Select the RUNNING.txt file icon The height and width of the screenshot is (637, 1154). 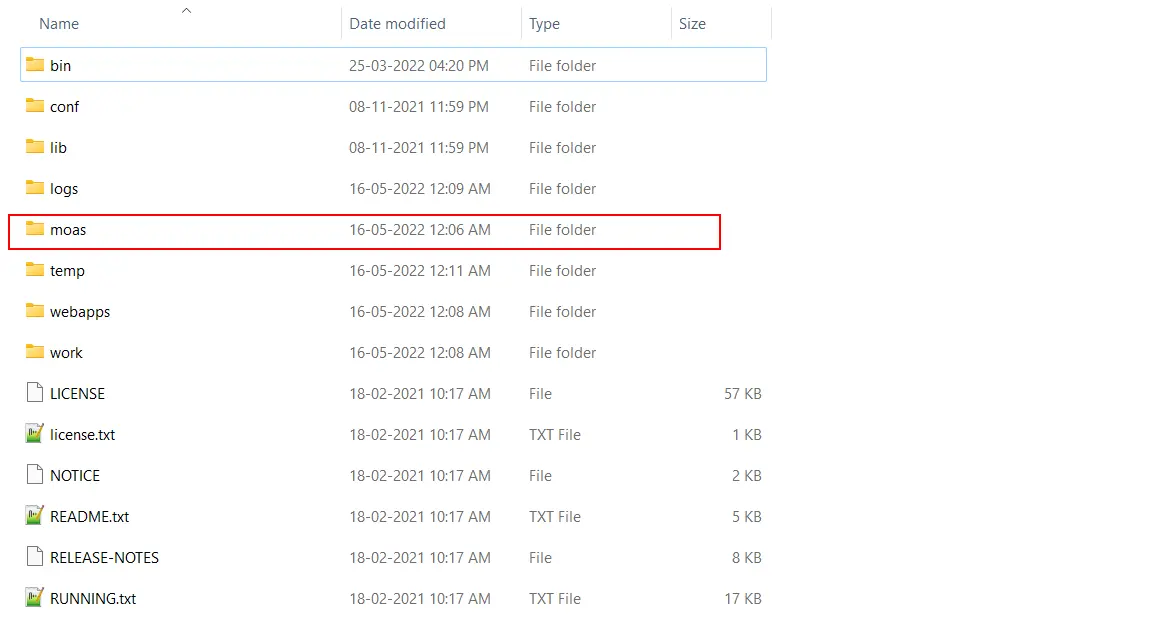[x=33, y=598]
